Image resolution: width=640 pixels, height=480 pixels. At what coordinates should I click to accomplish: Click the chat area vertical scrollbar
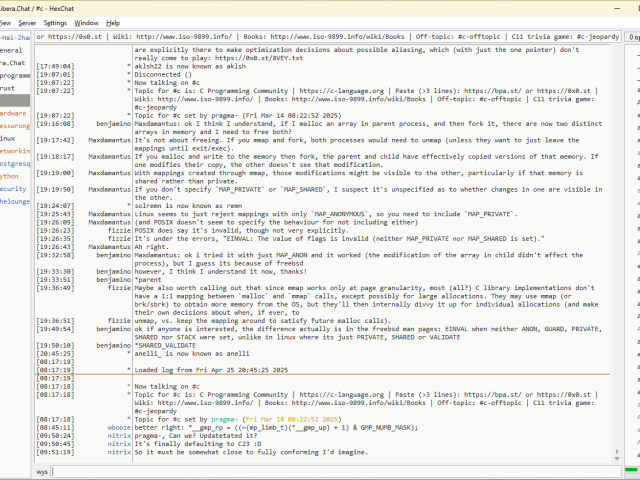click(614, 250)
